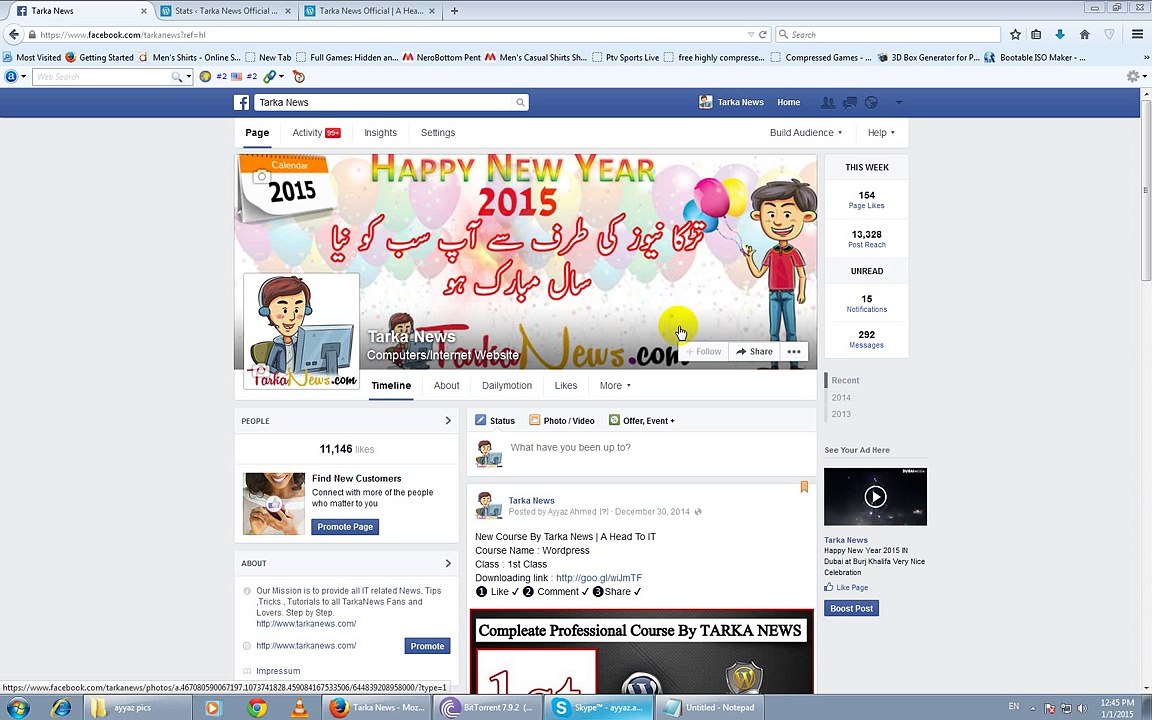Select the About tab
1152x720 pixels.
point(447,386)
